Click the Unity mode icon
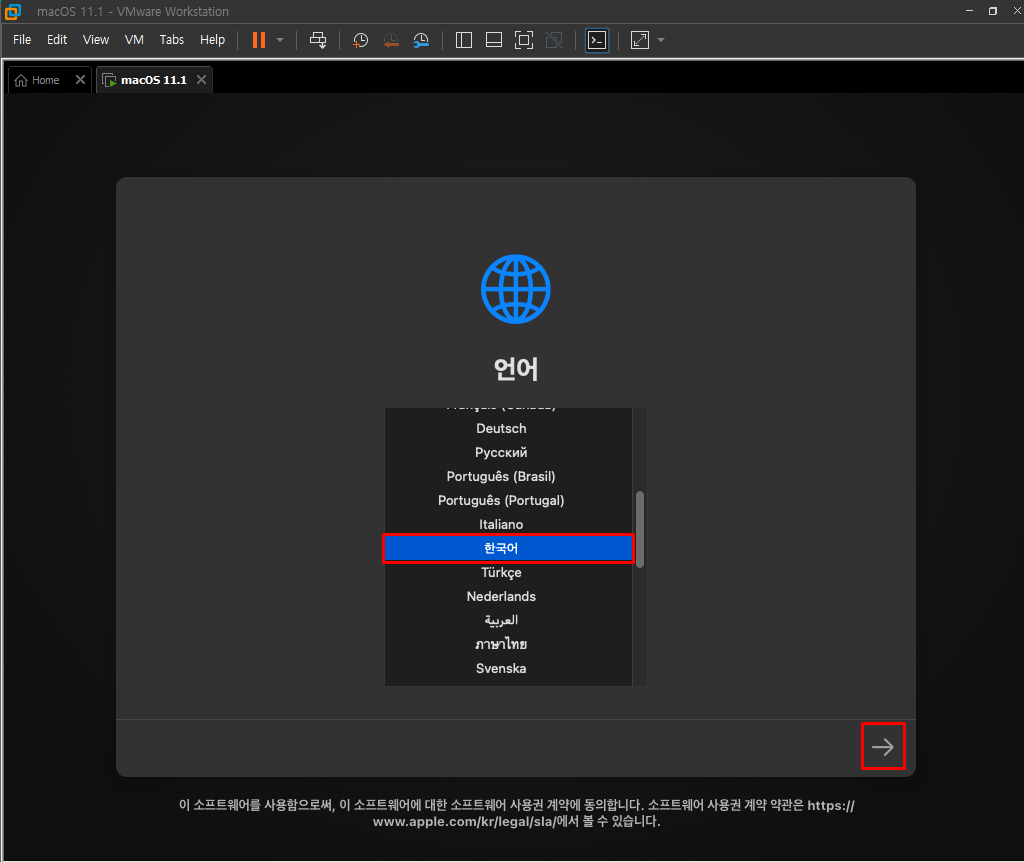 (554, 40)
